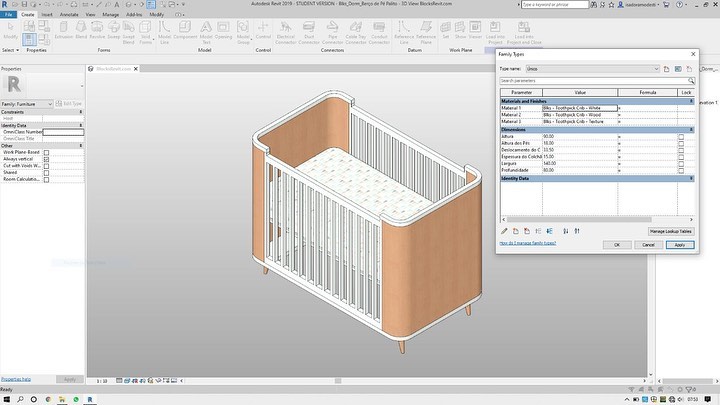Image resolution: width=720 pixels, height=405 pixels.
Task: Click the delete parameter icon
Action: coord(527,231)
